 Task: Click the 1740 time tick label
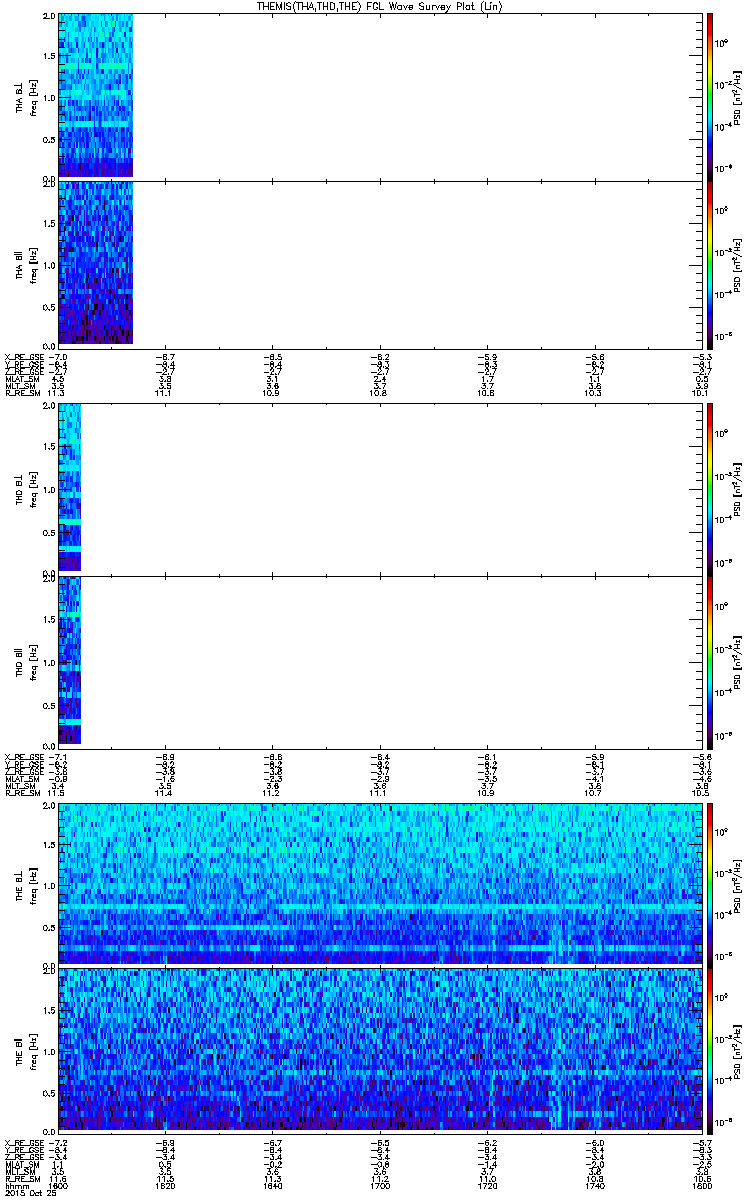click(x=594, y=1185)
